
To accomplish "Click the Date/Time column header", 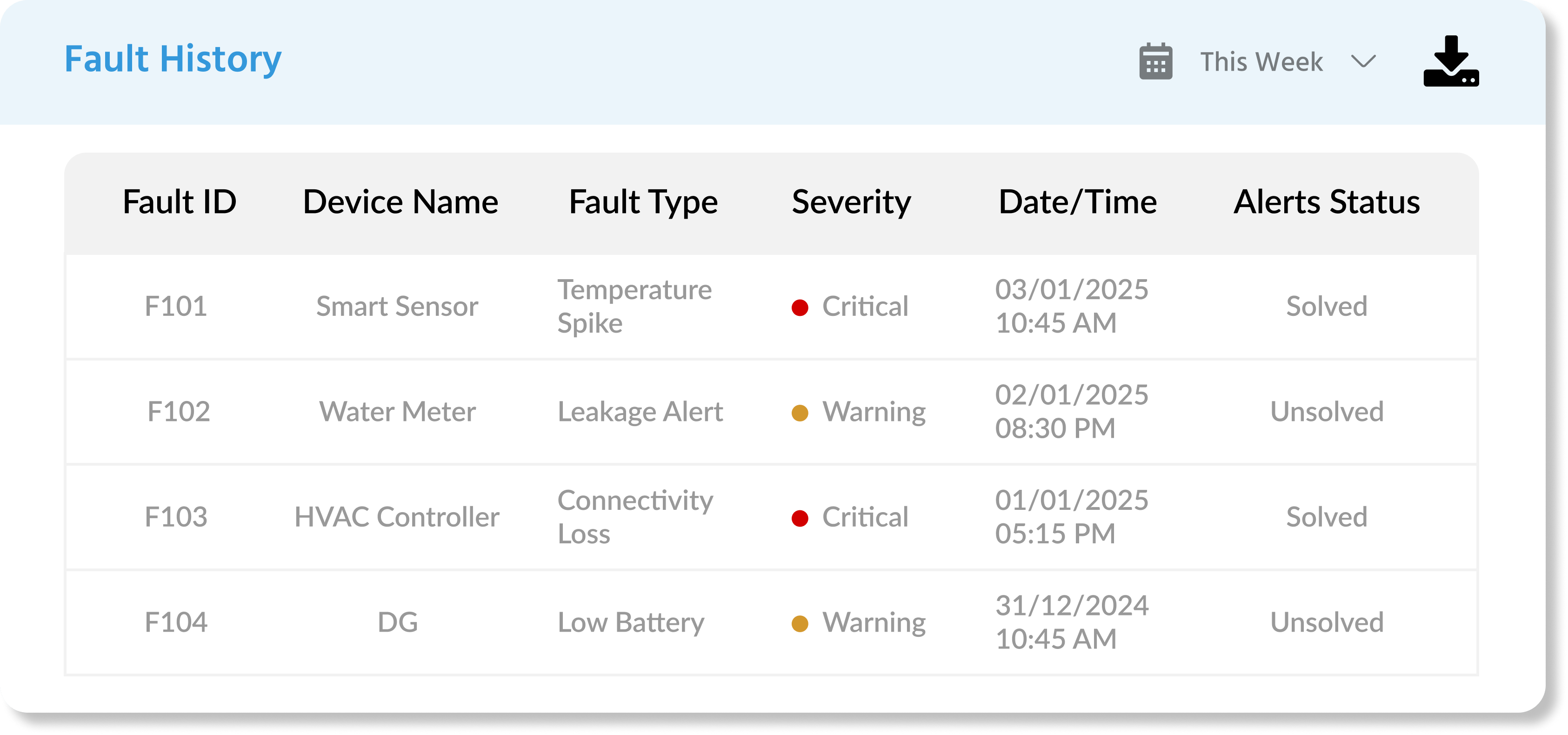I will [1077, 202].
